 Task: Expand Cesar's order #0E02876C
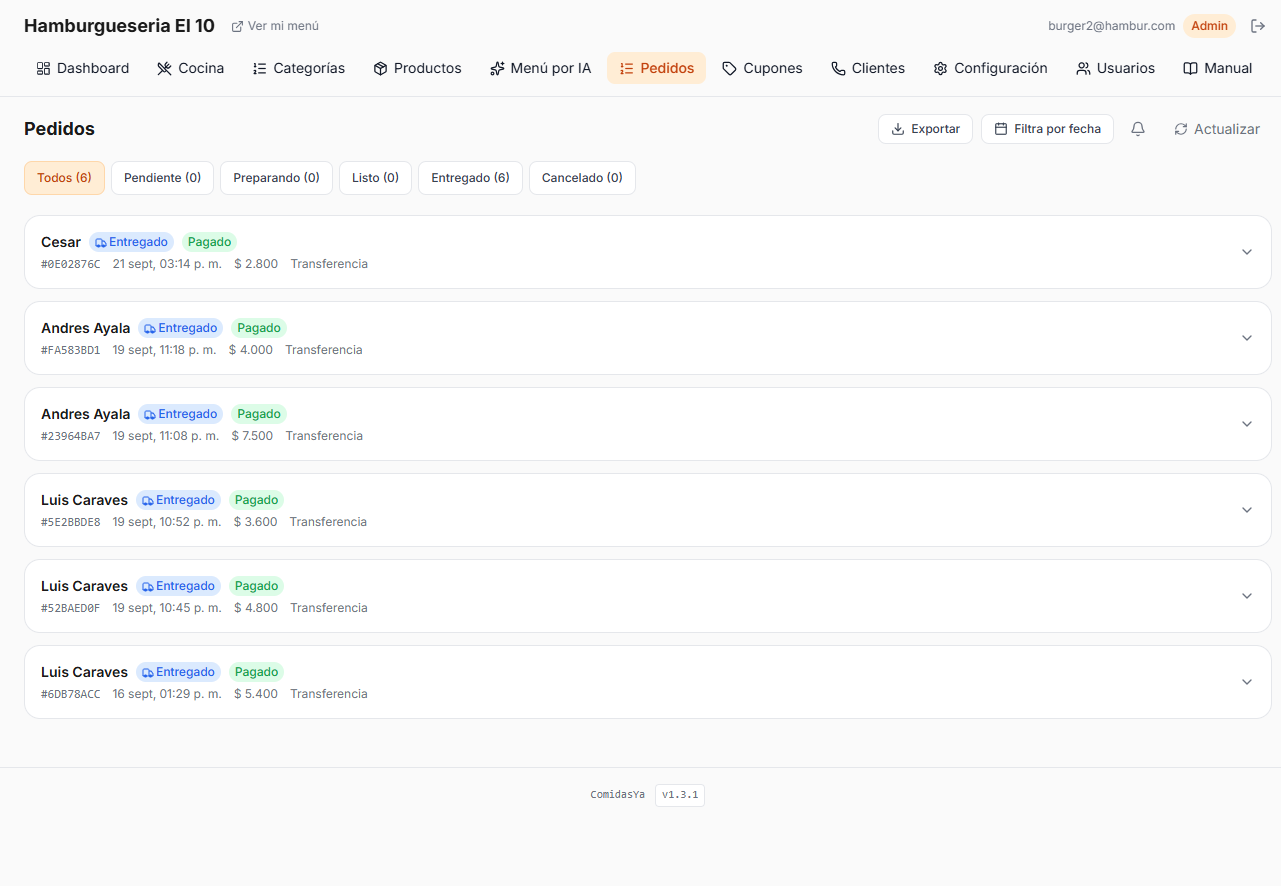[x=1247, y=252]
